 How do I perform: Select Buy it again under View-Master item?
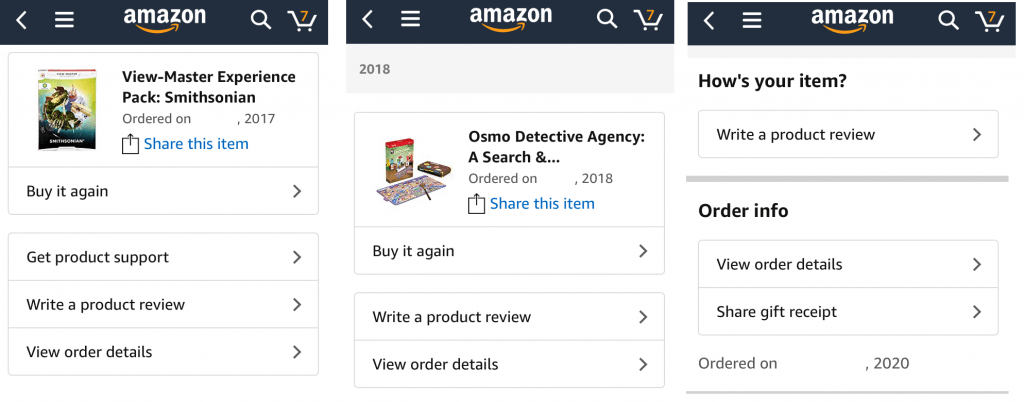163,191
